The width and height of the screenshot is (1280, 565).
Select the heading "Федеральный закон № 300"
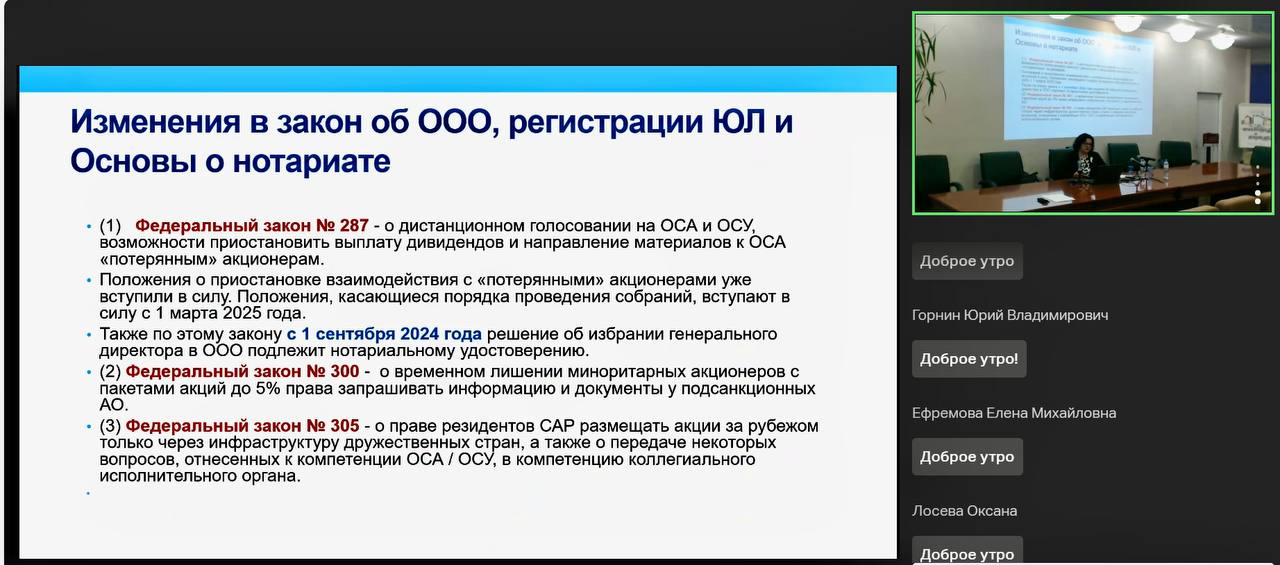pos(242,372)
